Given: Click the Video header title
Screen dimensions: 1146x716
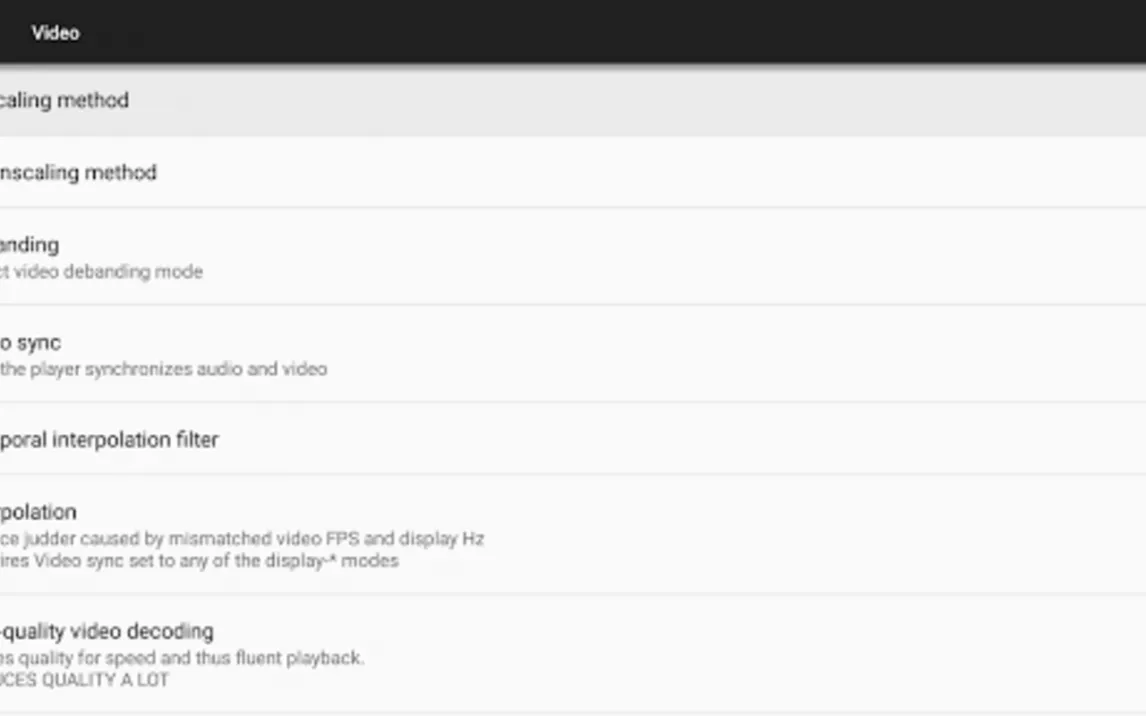Looking at the screenshot, I should [x=55, y=33].
